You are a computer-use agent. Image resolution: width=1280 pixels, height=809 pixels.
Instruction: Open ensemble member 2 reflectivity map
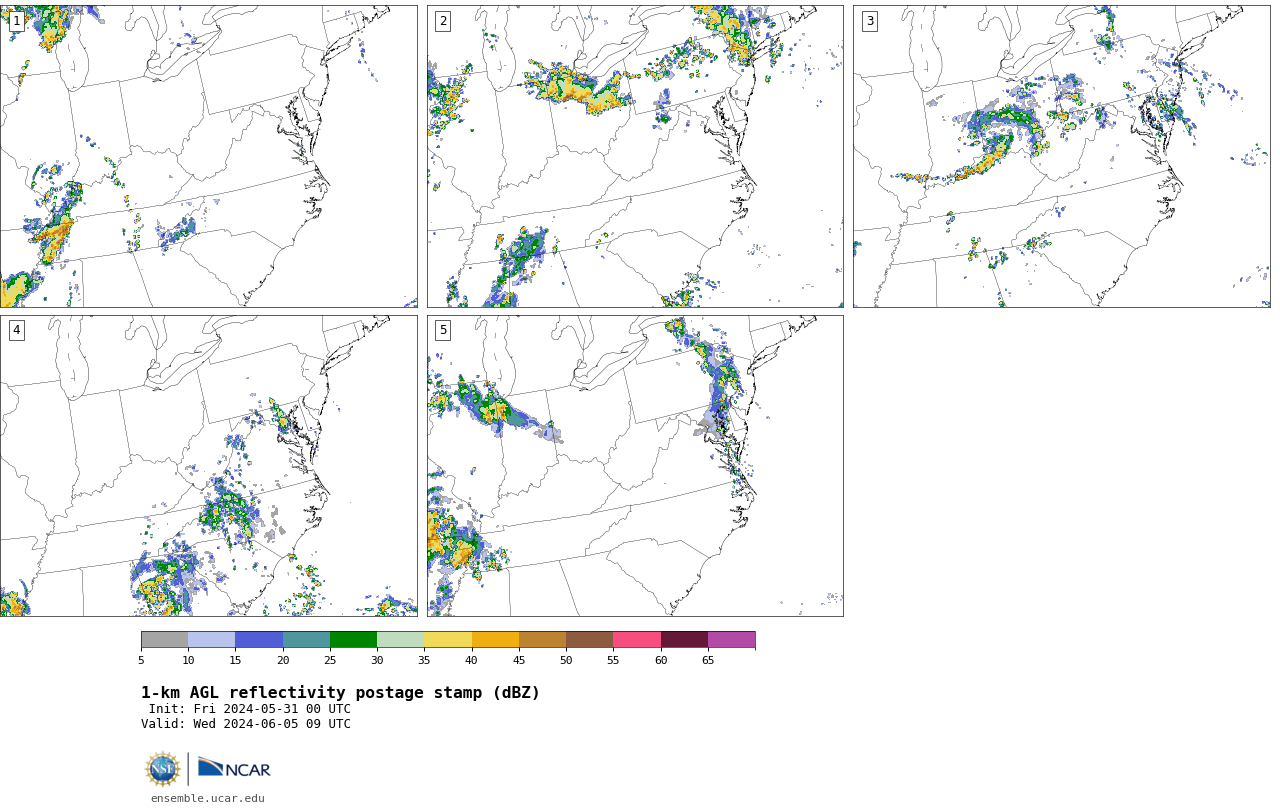pyautogui.click(x=635, y=156)
